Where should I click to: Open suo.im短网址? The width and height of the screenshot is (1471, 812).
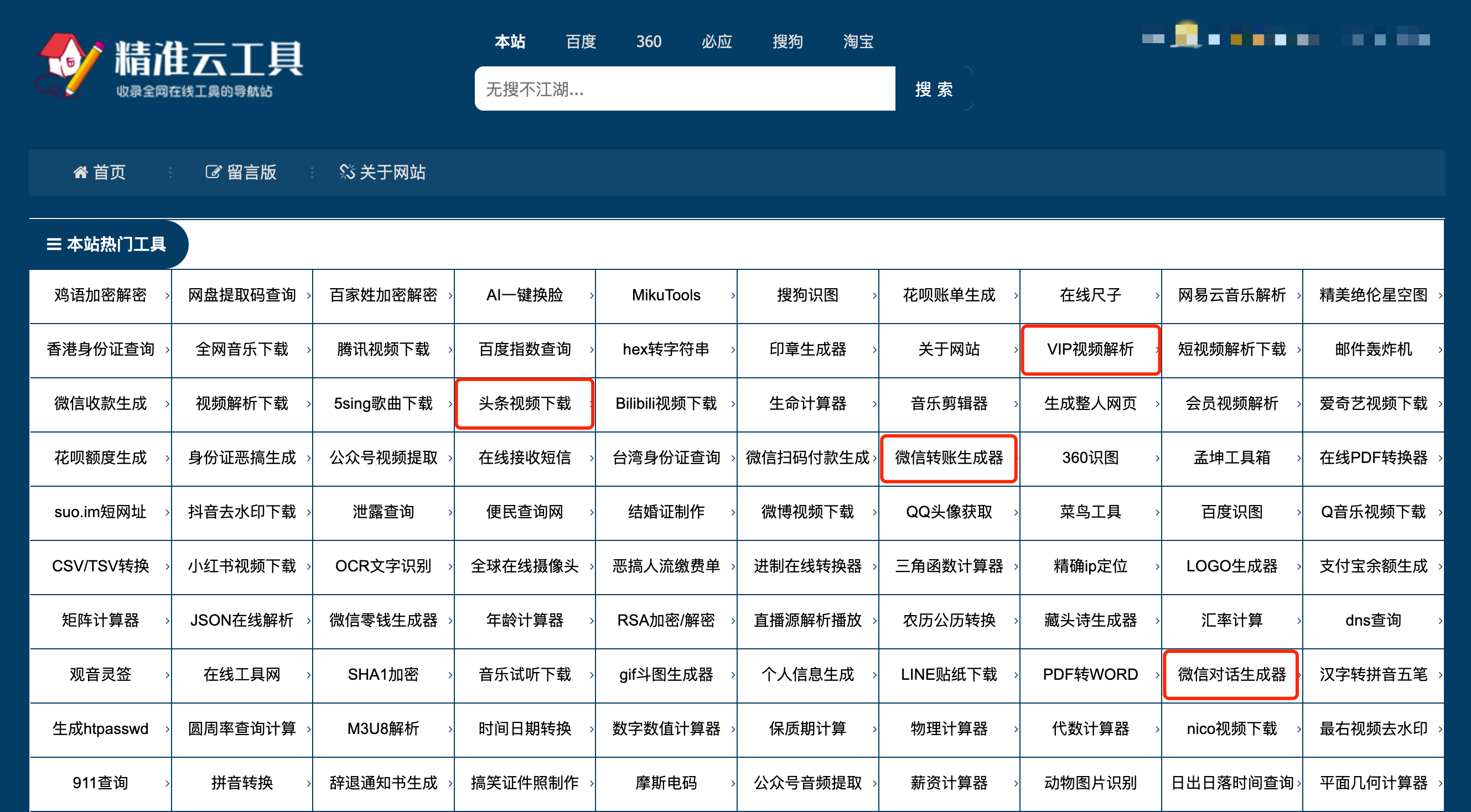pyautogui.click(x=101, y=512)
